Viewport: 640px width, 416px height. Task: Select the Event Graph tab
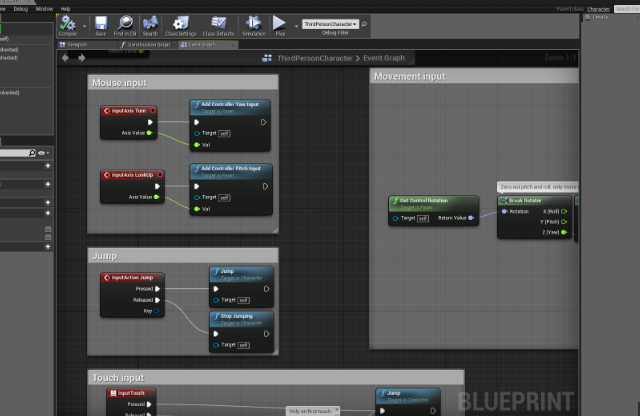click(208, 44)
